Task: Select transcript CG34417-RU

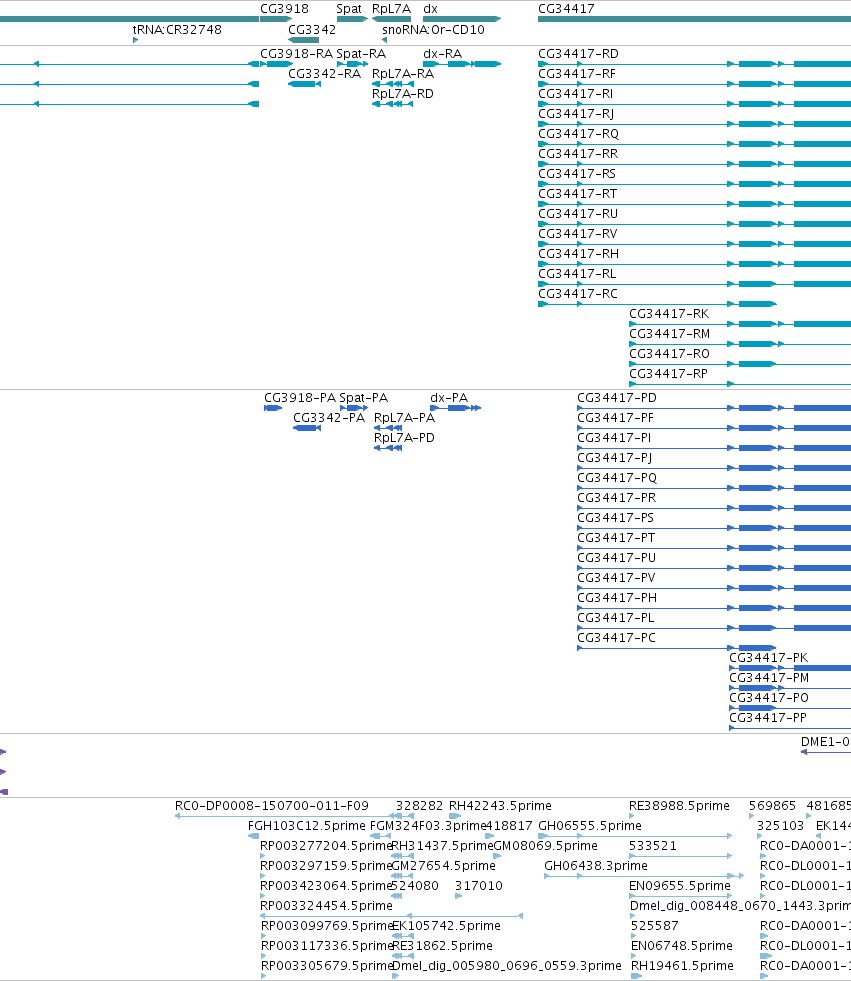Action: click(578, 214)
